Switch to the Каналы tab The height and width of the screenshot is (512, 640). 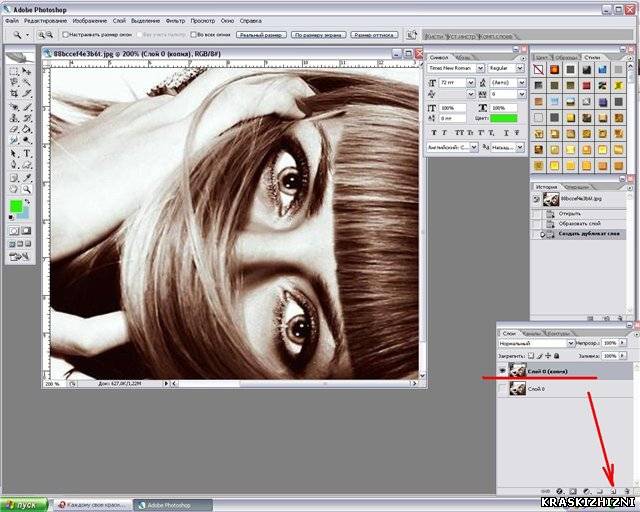tap(531, 334)
